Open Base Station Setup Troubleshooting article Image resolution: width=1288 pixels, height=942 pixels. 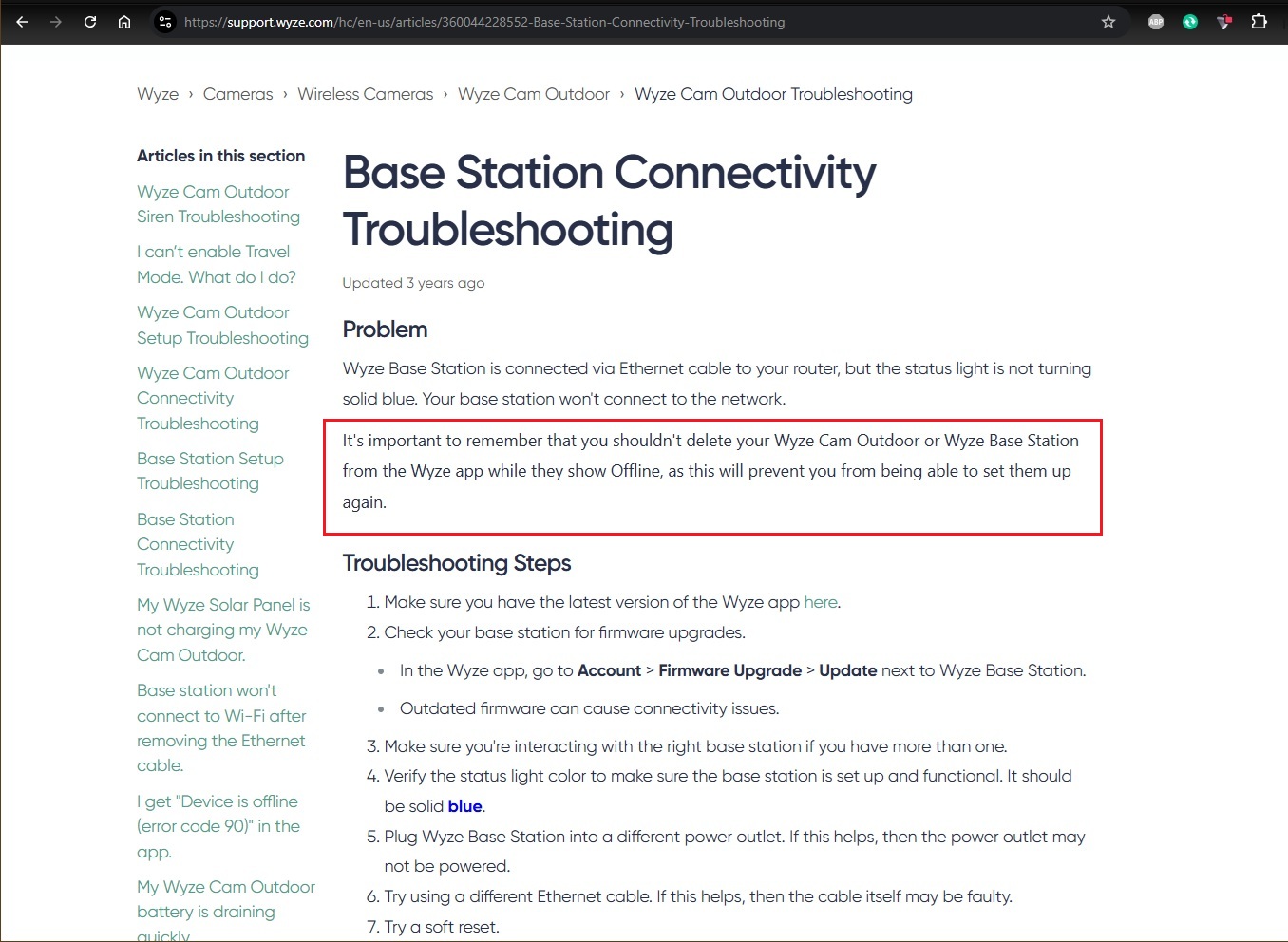(x=210, y=471)
